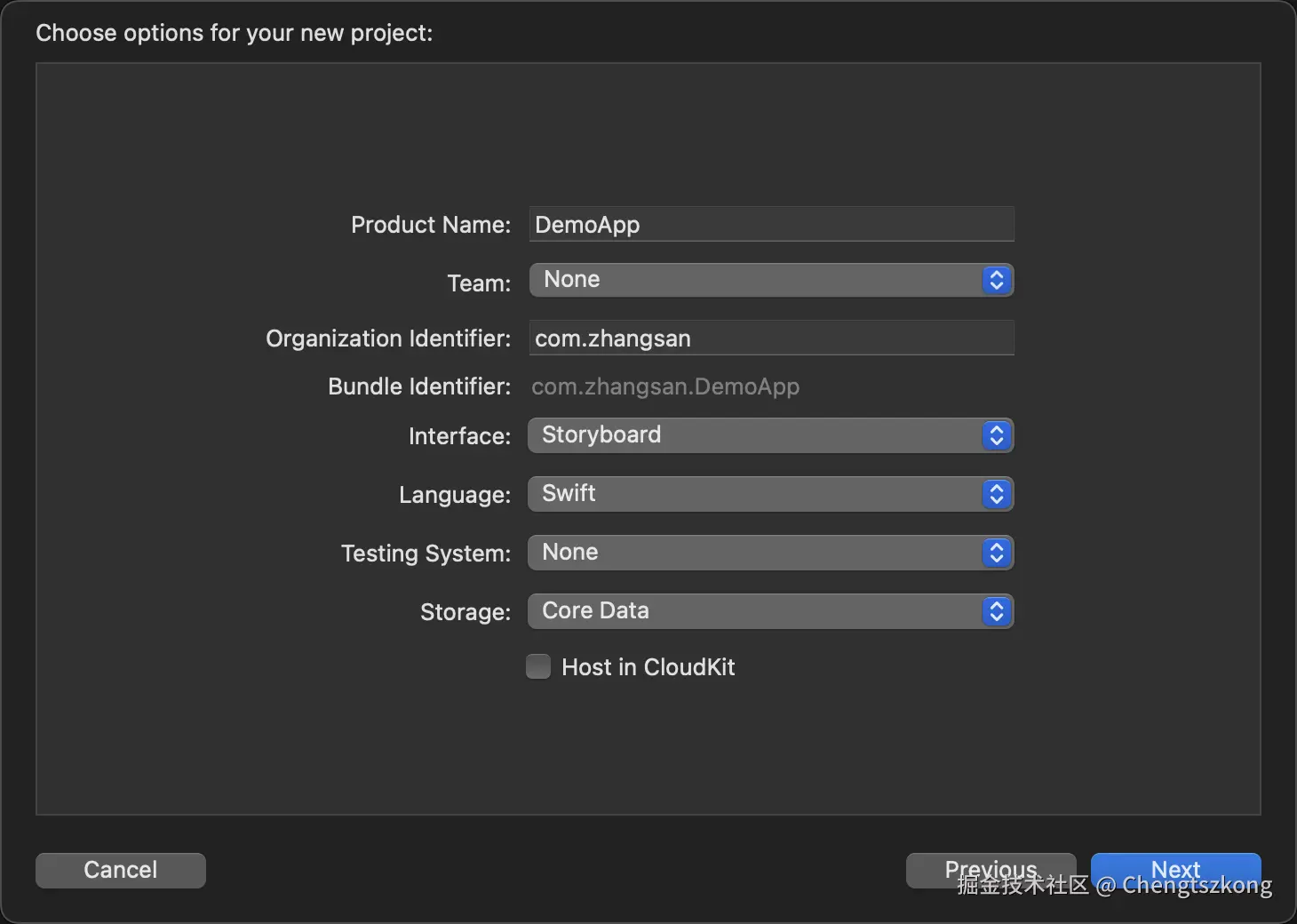Click the Language popup's blue chevron icon
Viewport: 1297px width, 924px height.
click(997, 494)
